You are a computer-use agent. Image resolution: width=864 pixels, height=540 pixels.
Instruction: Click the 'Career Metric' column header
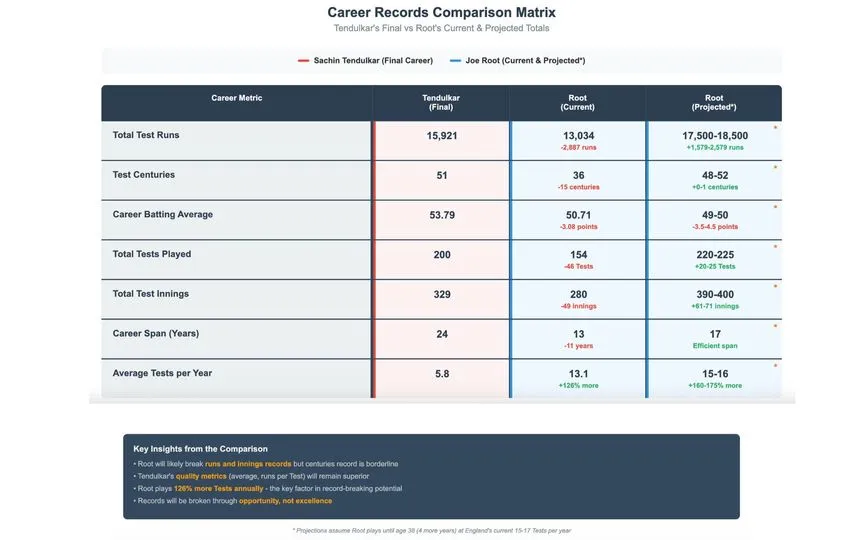click(x=236, y=98)
